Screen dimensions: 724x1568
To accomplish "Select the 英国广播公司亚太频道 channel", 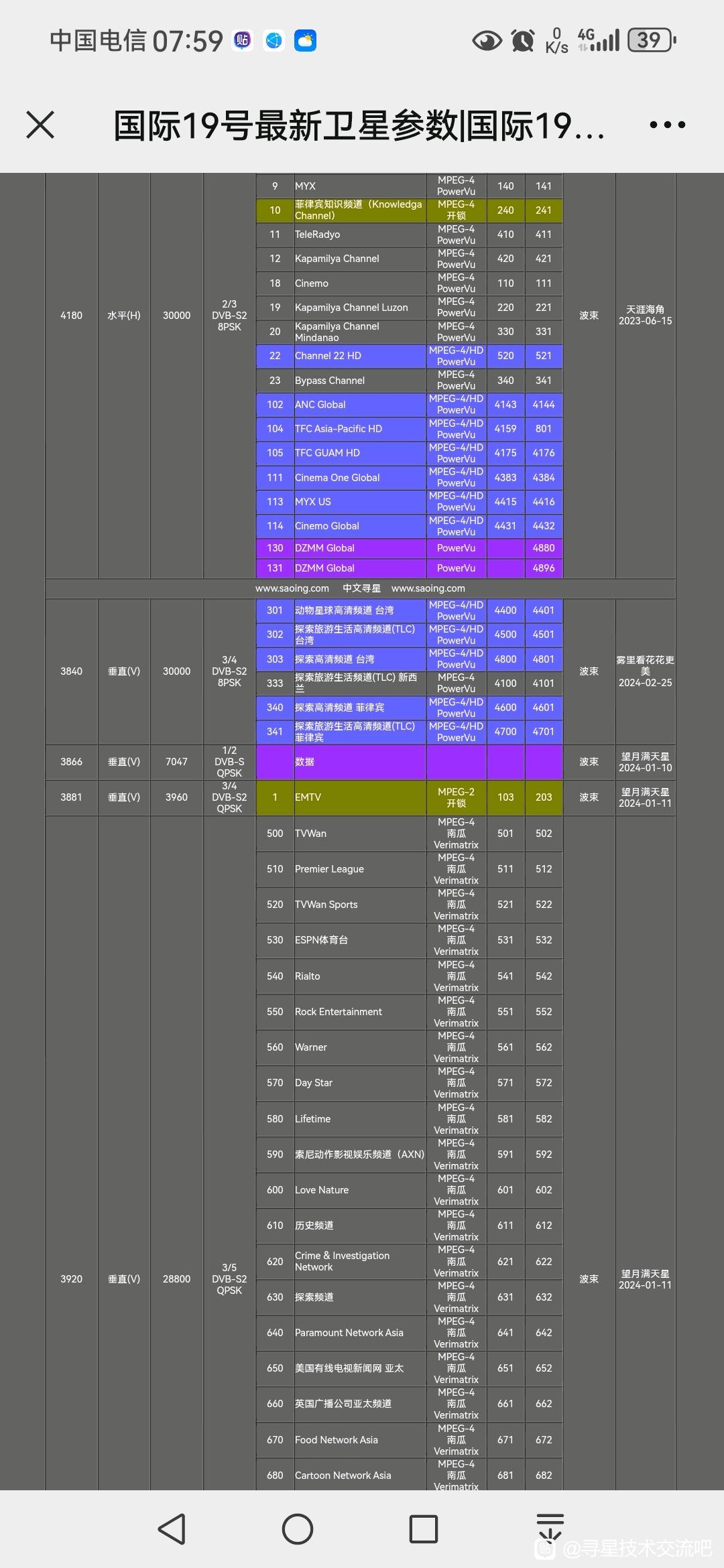I will (x=343, y=1404).
